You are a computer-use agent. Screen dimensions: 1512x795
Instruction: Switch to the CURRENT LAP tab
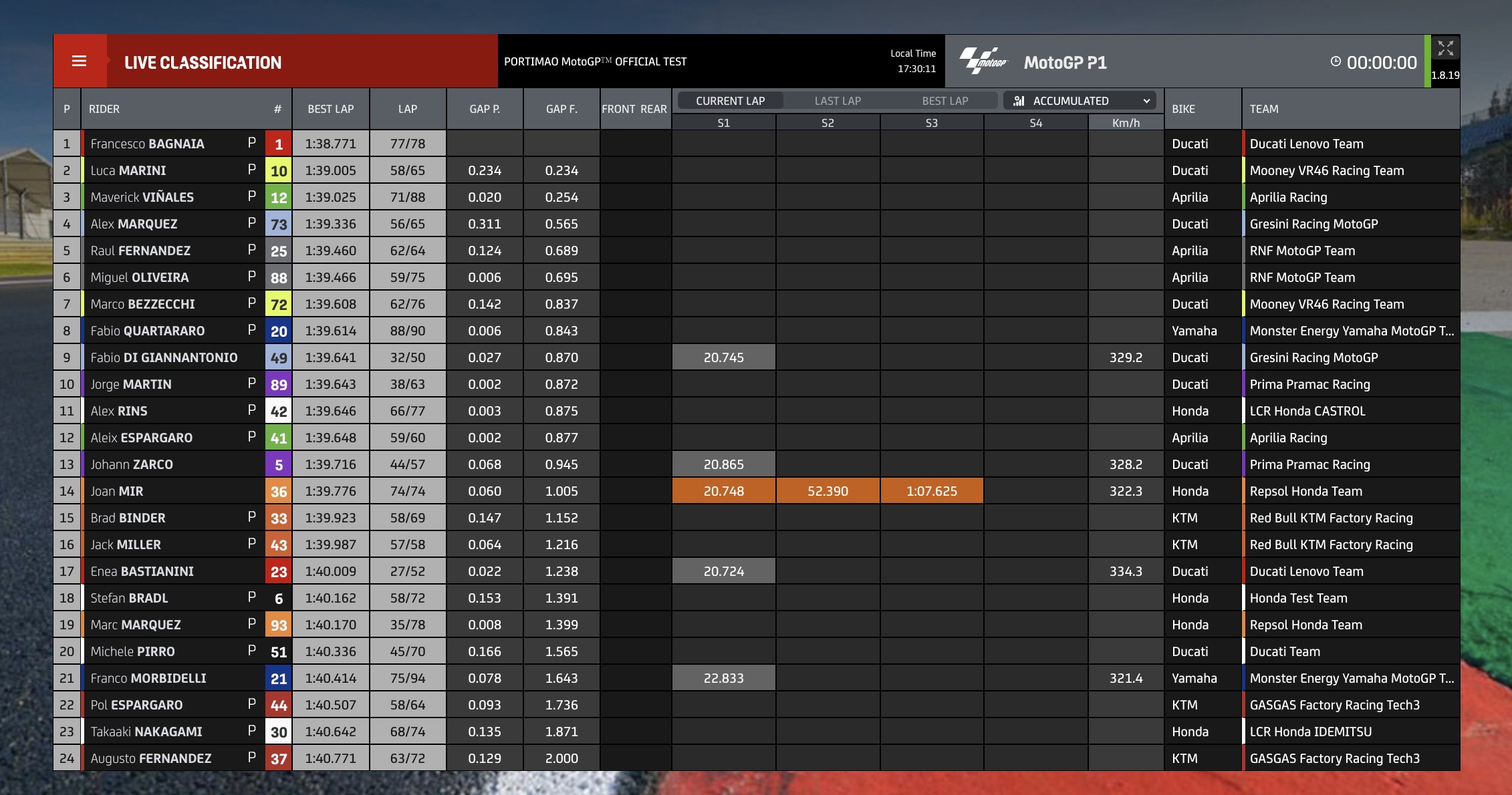[x=730, y=101]
